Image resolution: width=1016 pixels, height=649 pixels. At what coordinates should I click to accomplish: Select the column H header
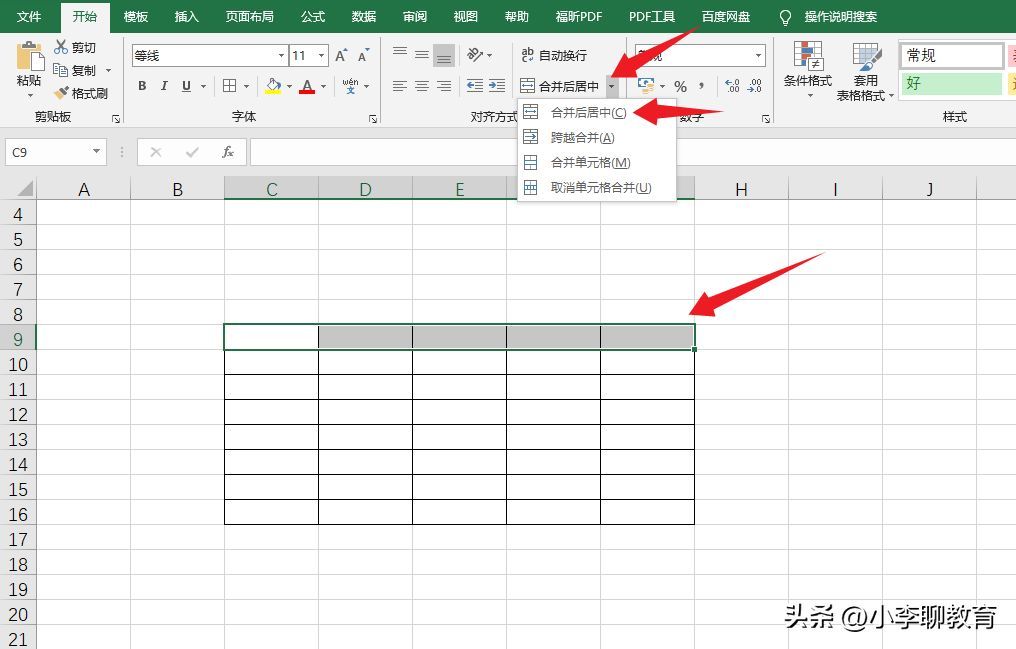tap(741, 189)
